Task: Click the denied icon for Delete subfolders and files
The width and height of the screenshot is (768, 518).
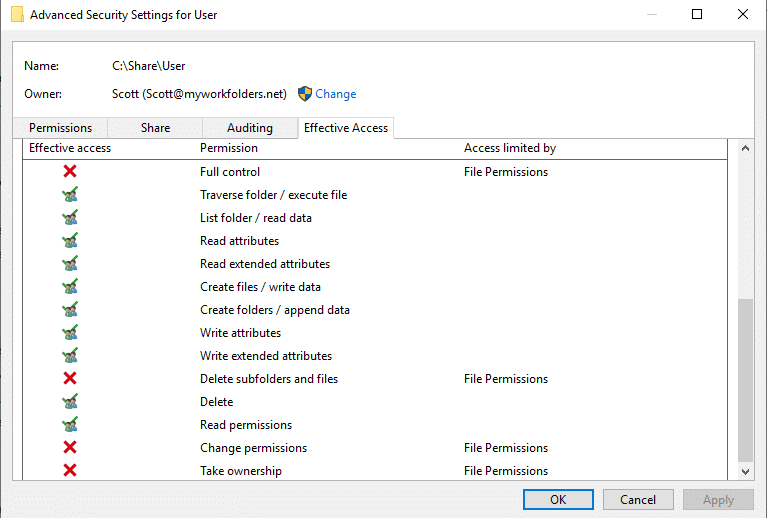Action: (70, 379)
